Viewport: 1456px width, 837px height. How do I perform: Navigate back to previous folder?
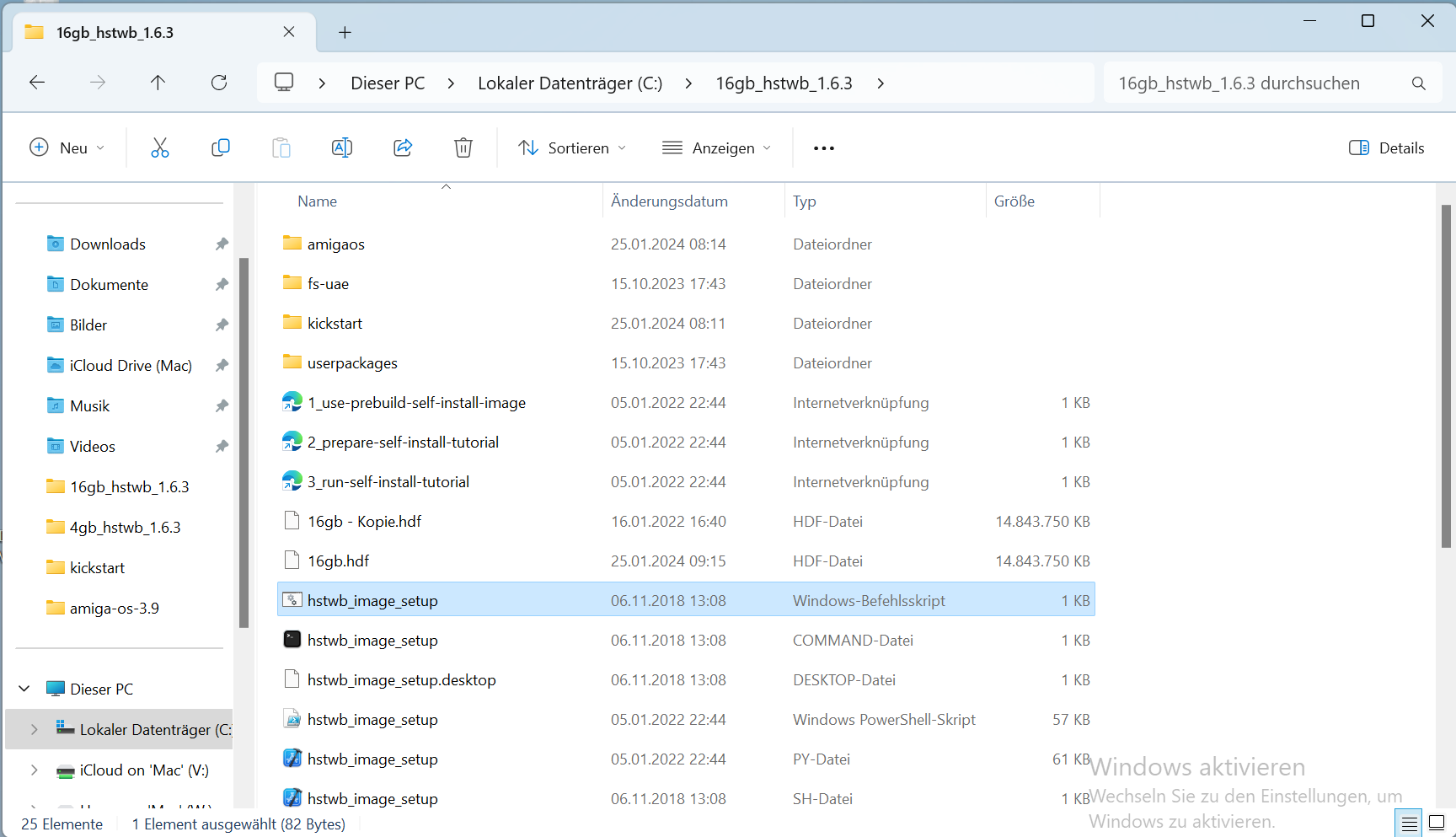pyautogui.click(x=37, y=83)
